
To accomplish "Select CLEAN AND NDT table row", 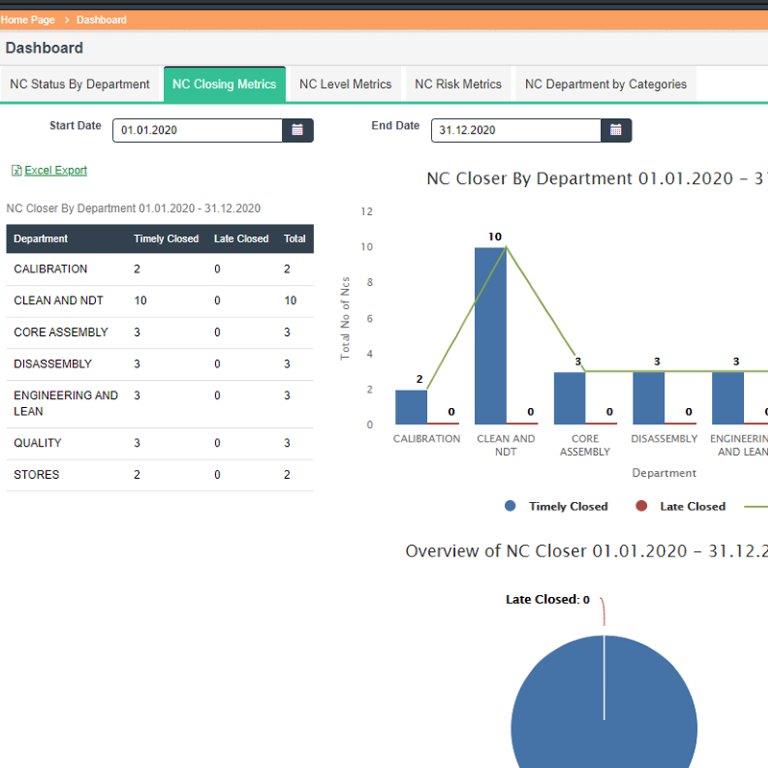I will pos(160,301).
